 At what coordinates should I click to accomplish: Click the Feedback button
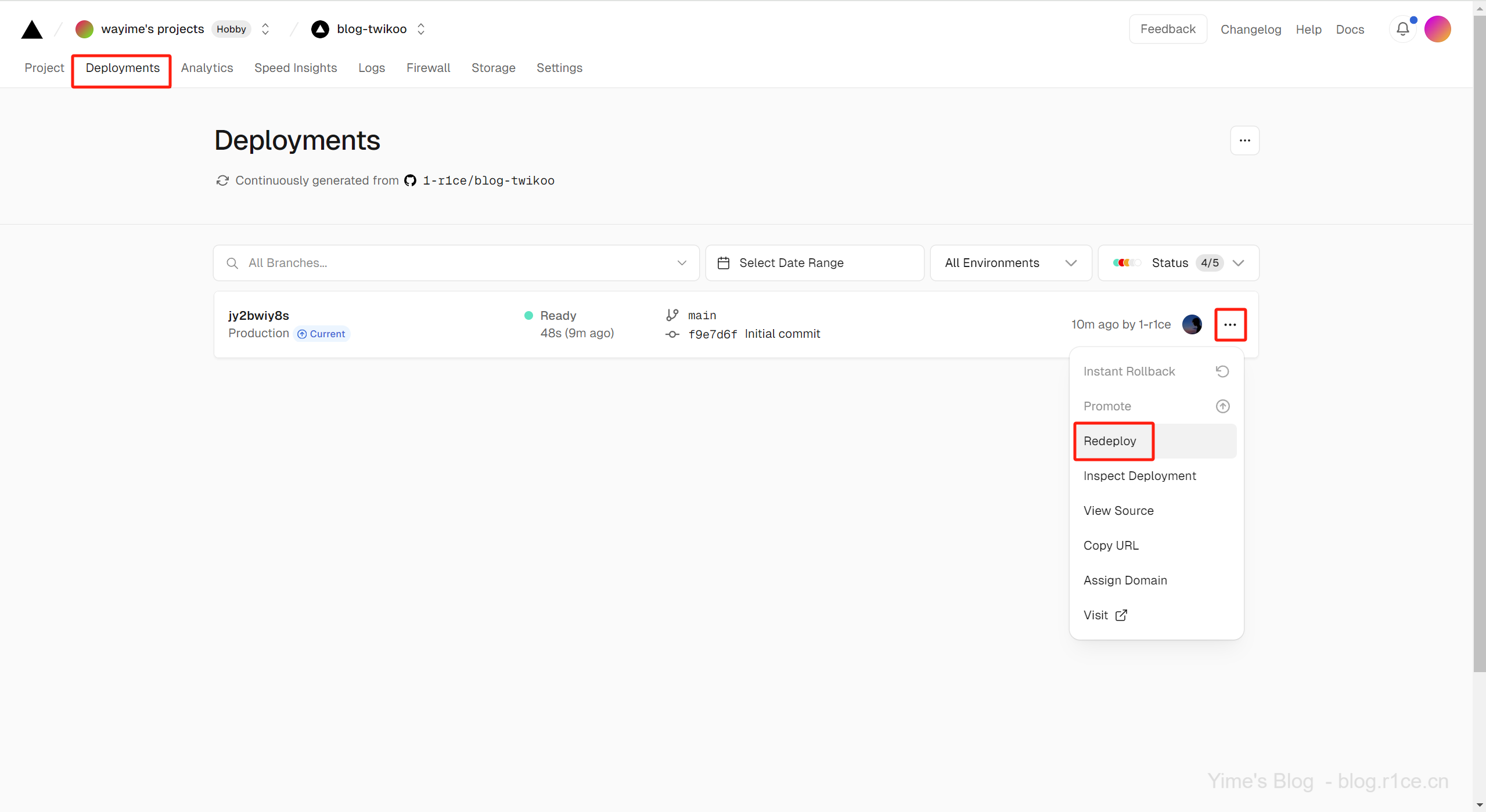[1167, 29]
